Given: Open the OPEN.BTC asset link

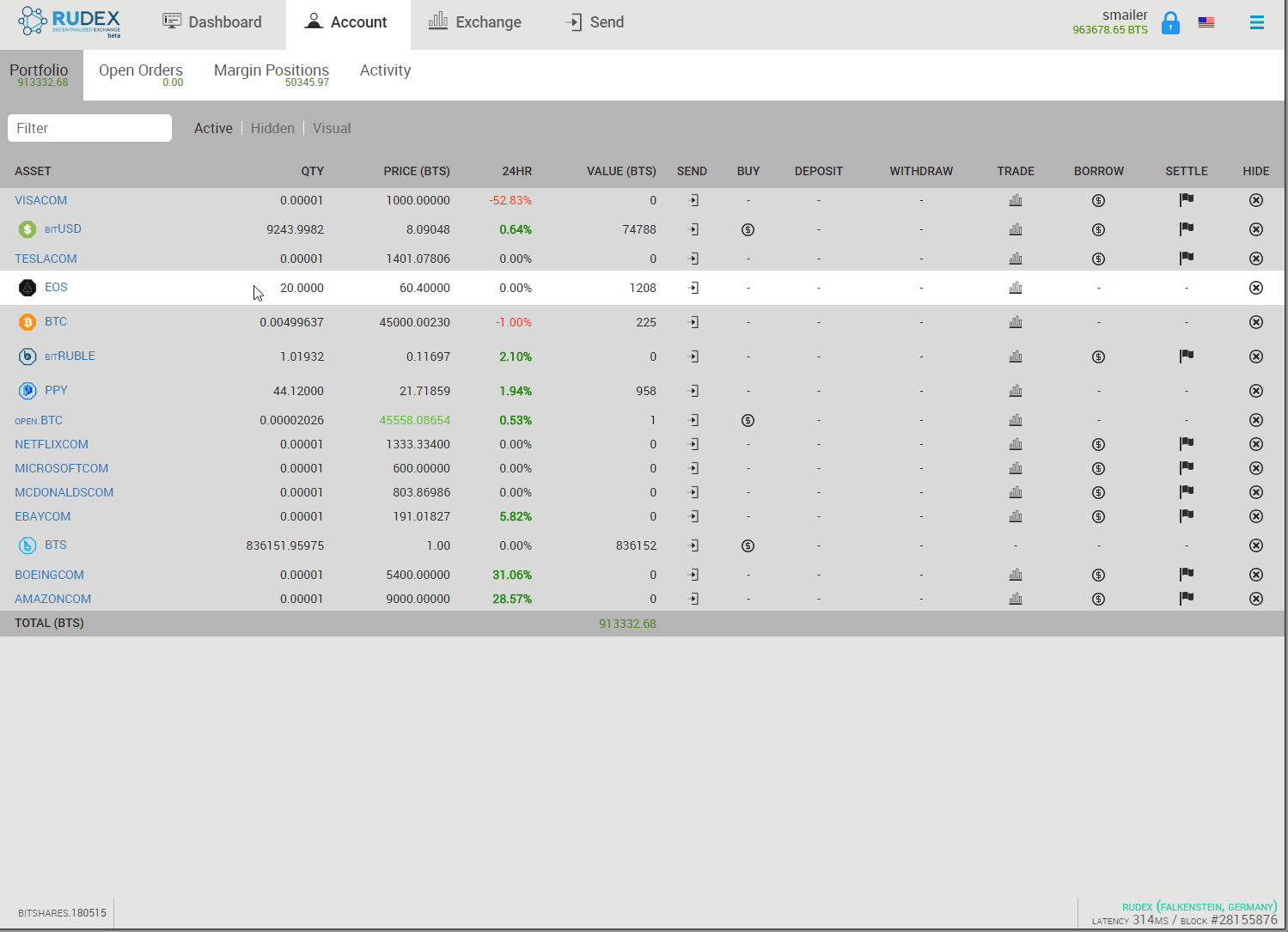Looking at the screenshot, I should pos(39,420).
